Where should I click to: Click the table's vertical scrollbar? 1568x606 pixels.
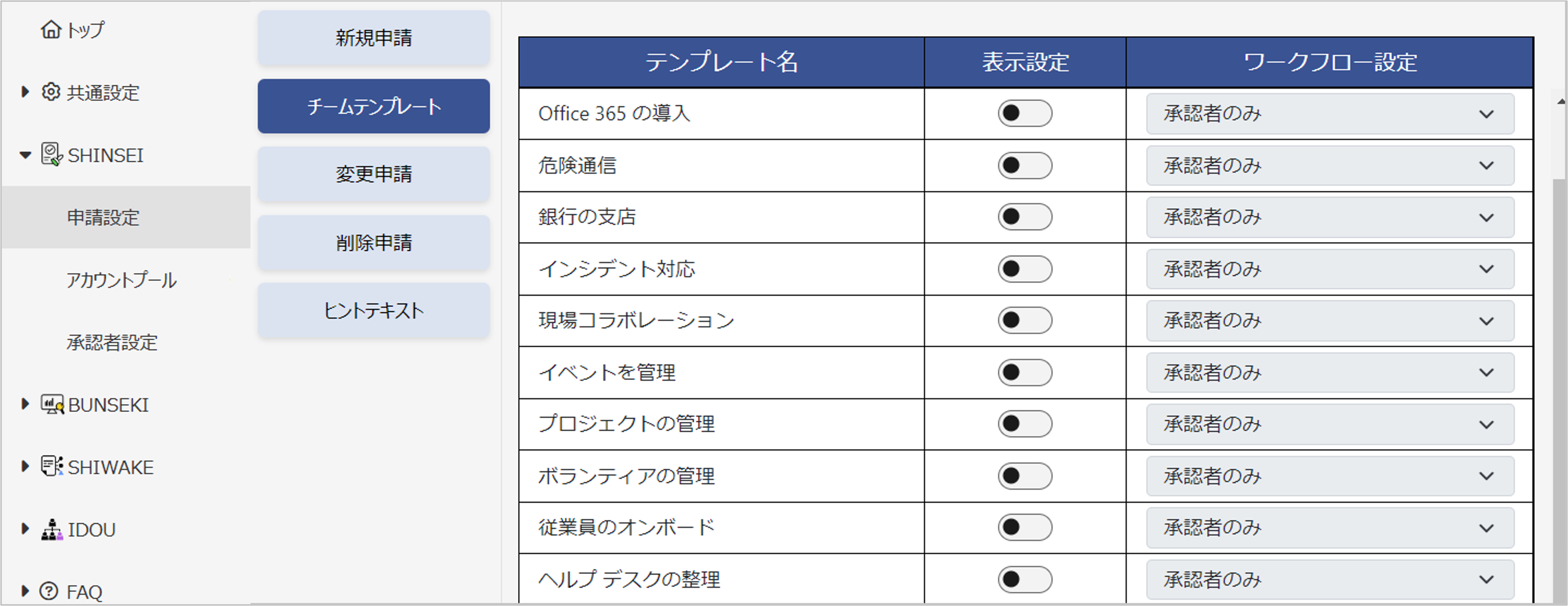[1560, 365]
